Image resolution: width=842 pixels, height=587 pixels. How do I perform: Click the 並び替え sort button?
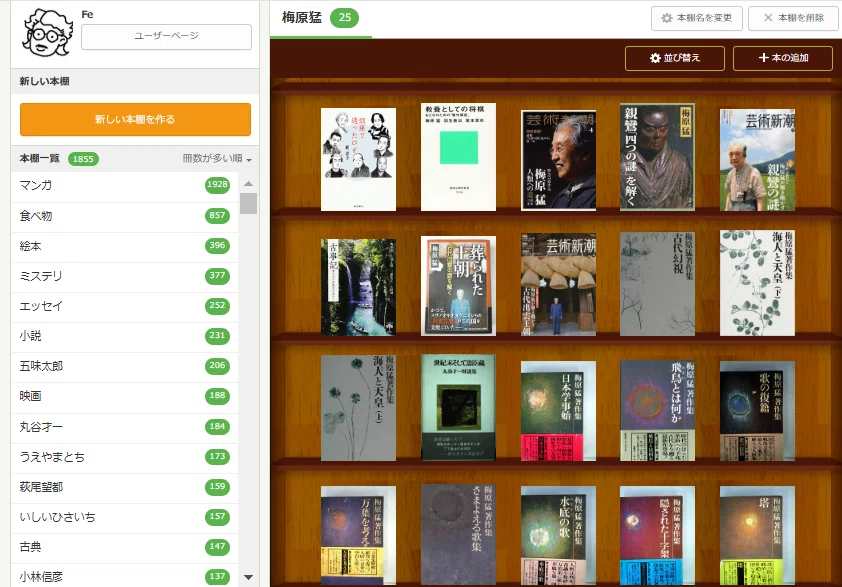675,58
